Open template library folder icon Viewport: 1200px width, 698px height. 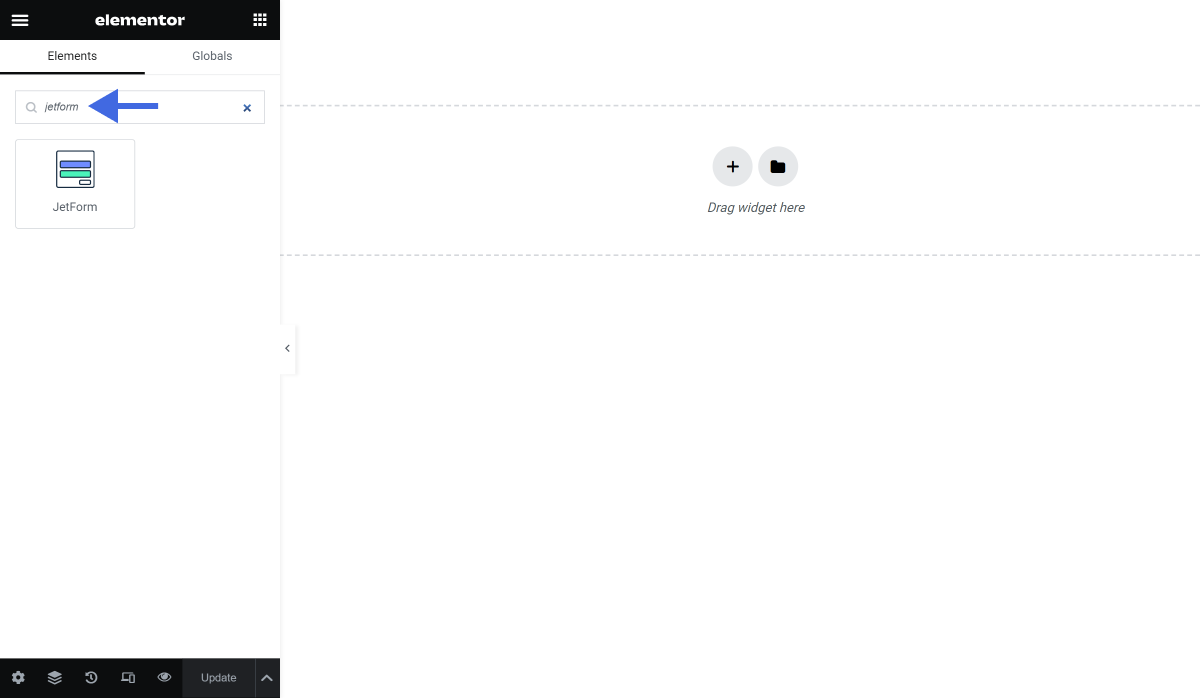point(778,166)
